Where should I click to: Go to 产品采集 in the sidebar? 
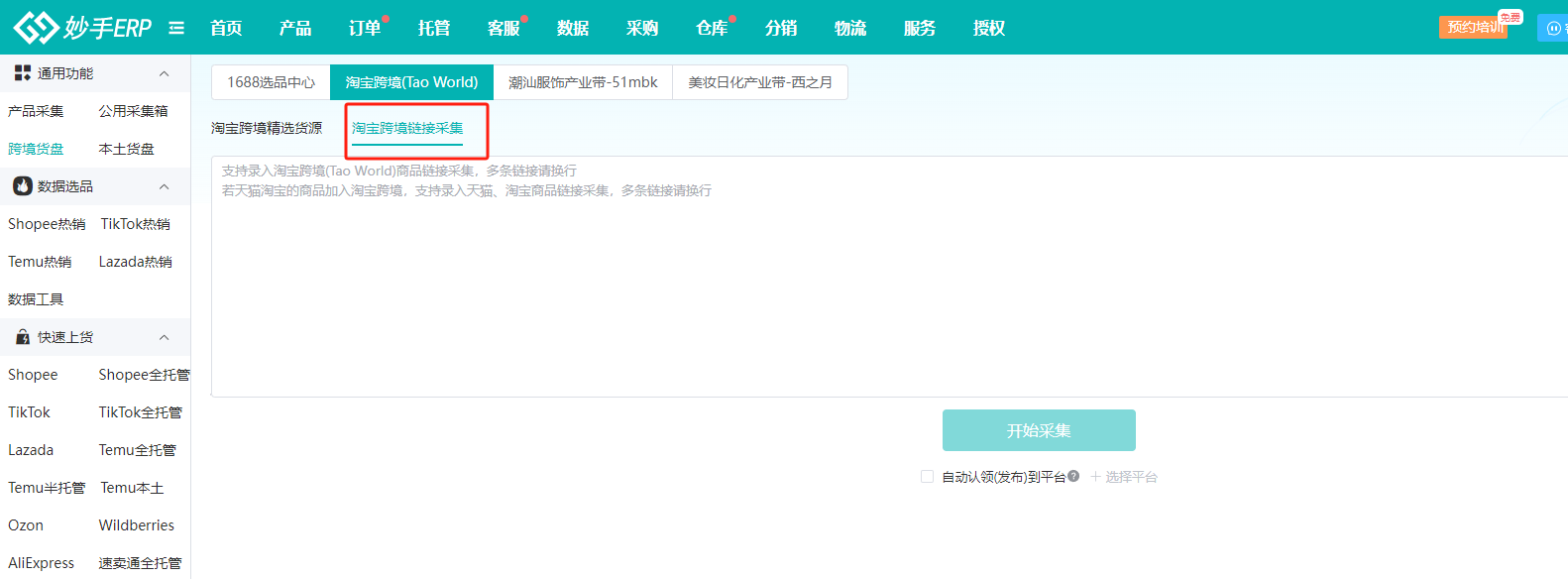pos(36,111)
